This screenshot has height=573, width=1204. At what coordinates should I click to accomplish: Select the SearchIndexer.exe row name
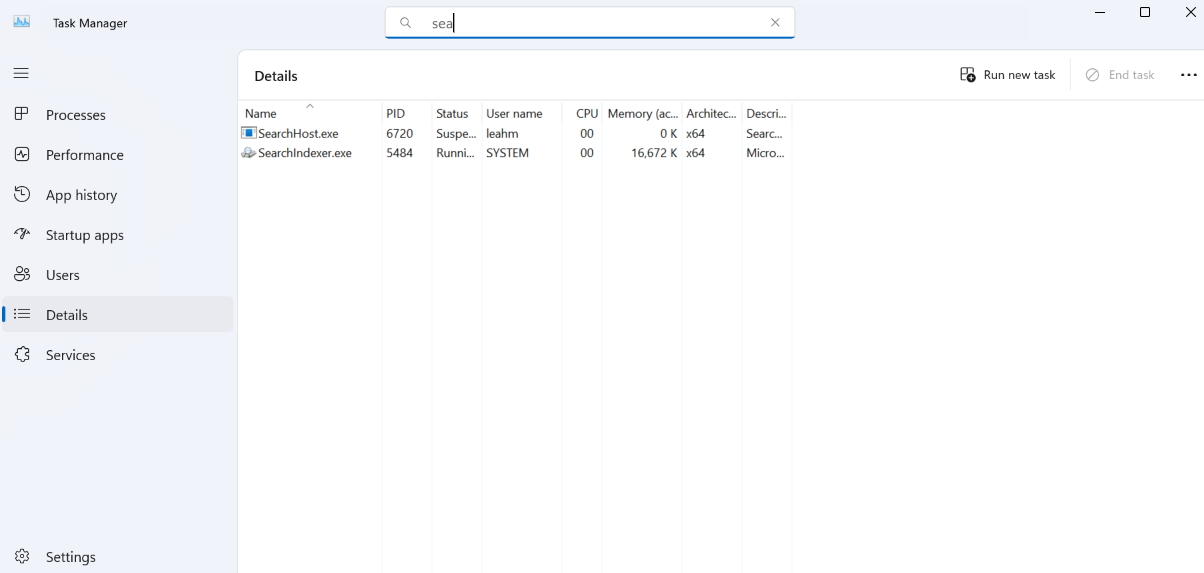(305, 153)
